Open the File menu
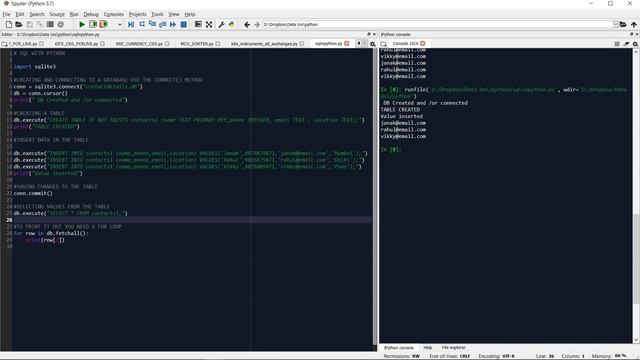Image resolution: width=640 pixels, height=360 pixels. (6, 14)
